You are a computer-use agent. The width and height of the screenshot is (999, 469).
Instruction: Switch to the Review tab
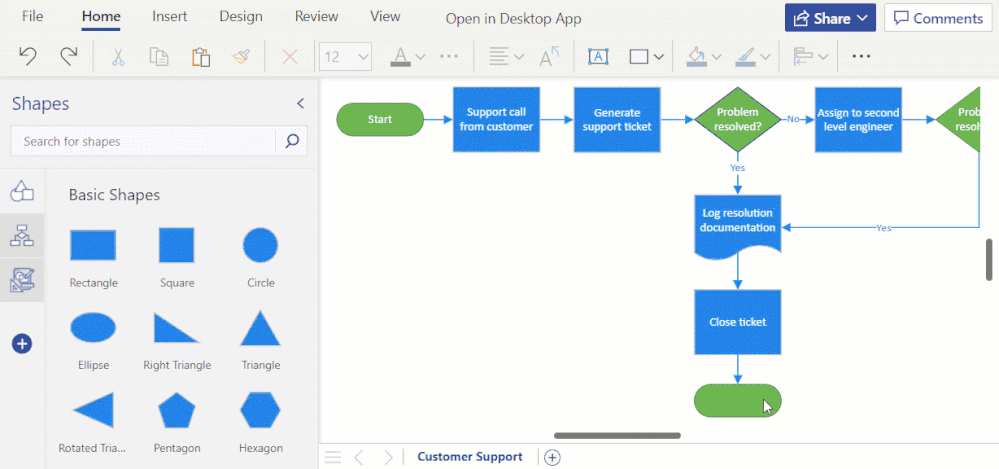pyautogui.click(x=316, y=17)
